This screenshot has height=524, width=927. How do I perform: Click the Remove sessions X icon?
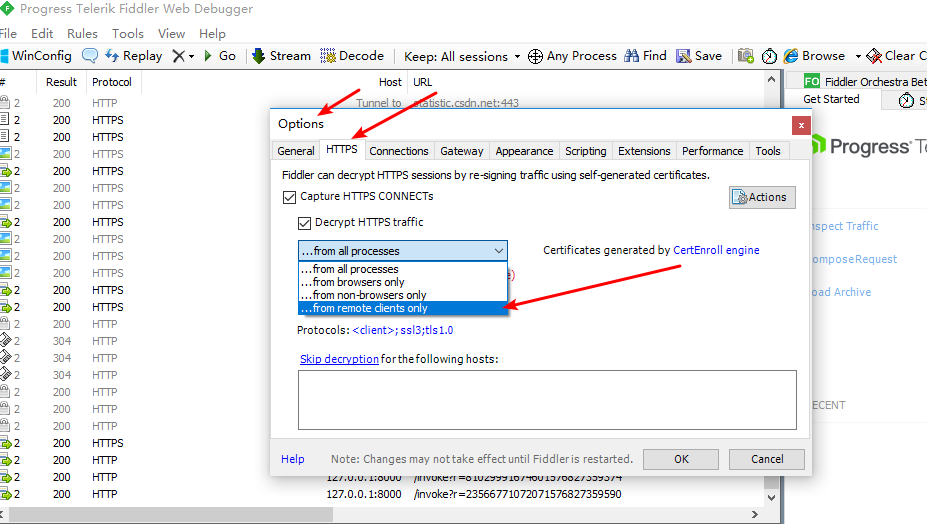point(178,56)
